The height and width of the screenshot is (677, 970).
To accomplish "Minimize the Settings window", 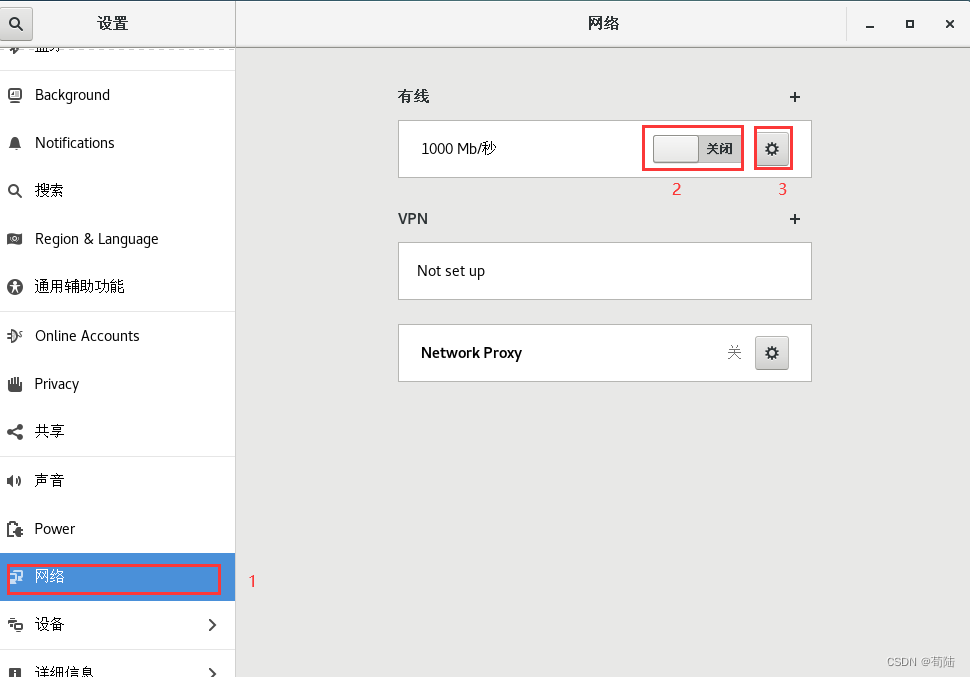I will pos(870,25).
